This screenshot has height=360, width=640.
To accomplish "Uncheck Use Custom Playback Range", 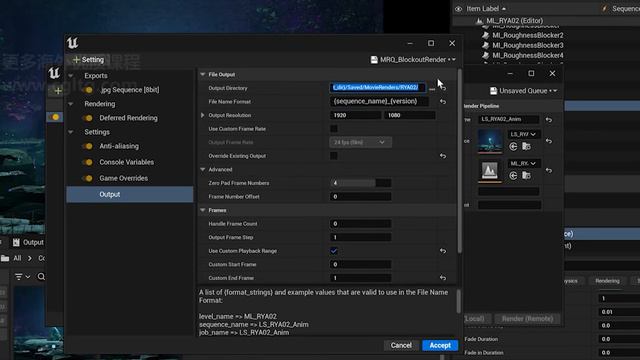I will [334, 251].
